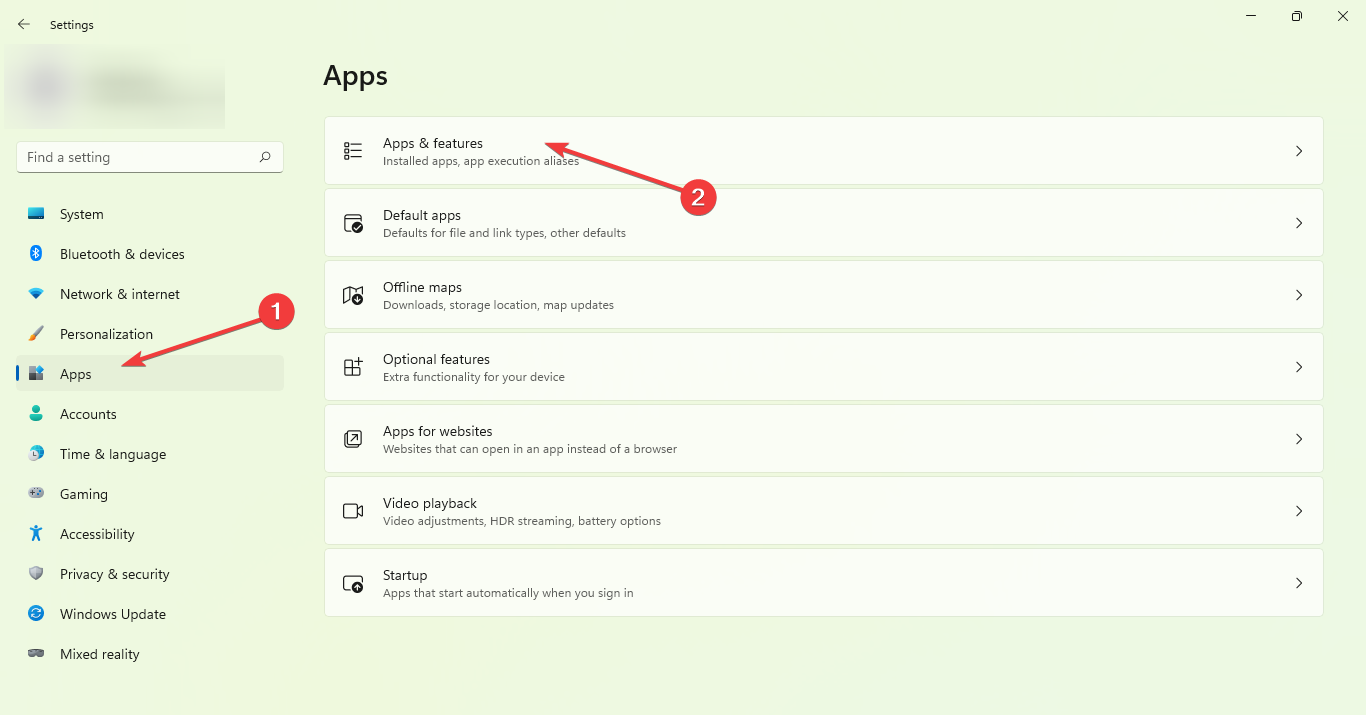Open Default apps via right chevron

(1299, 223)
